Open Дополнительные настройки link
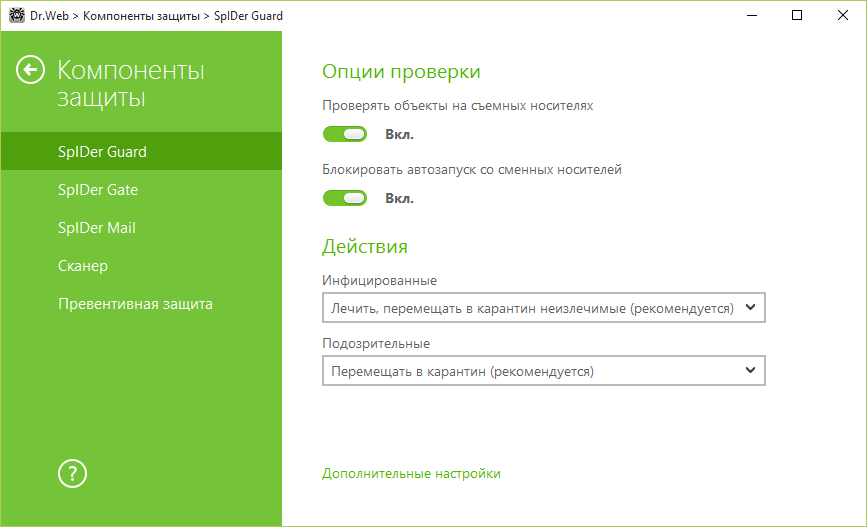The image size is (867, 527). [x=411, y=473]
